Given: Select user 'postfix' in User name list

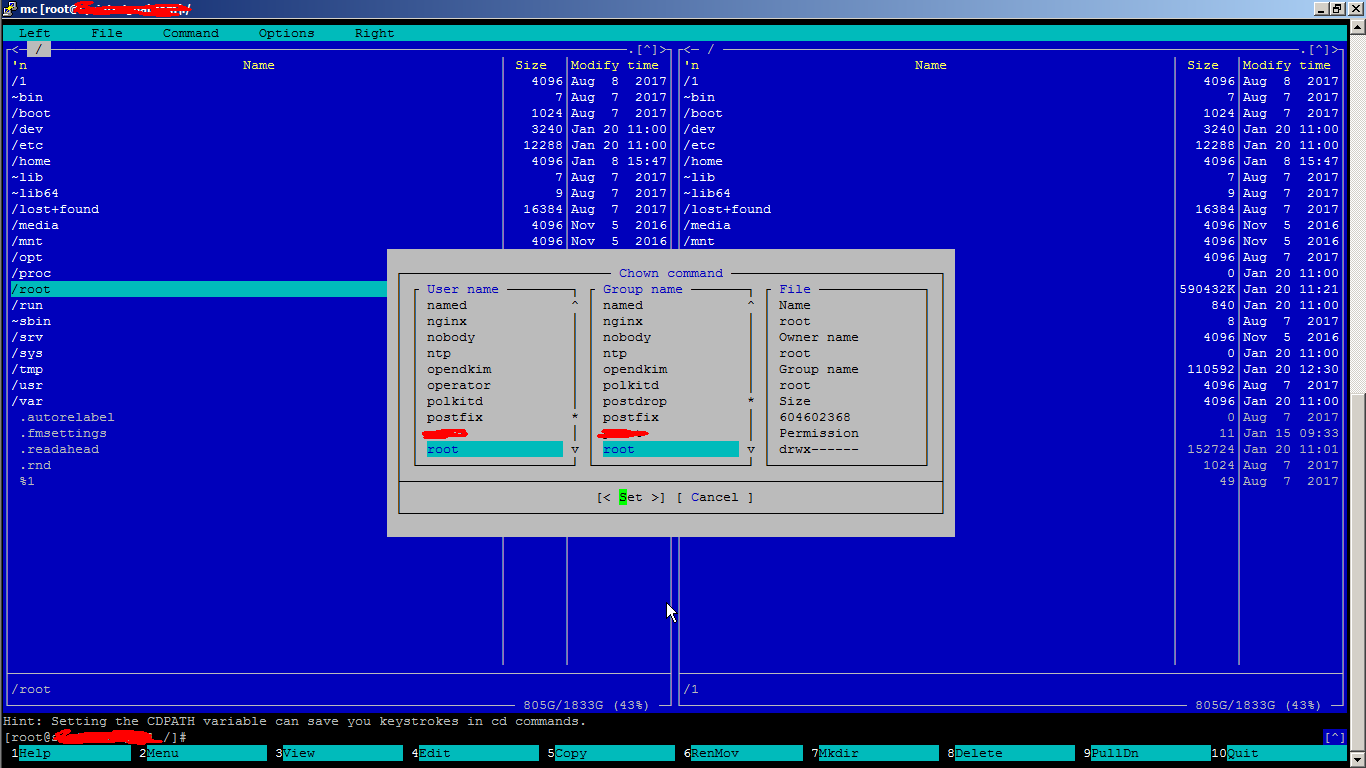Looking at the screenshot, I should point(455,417).
